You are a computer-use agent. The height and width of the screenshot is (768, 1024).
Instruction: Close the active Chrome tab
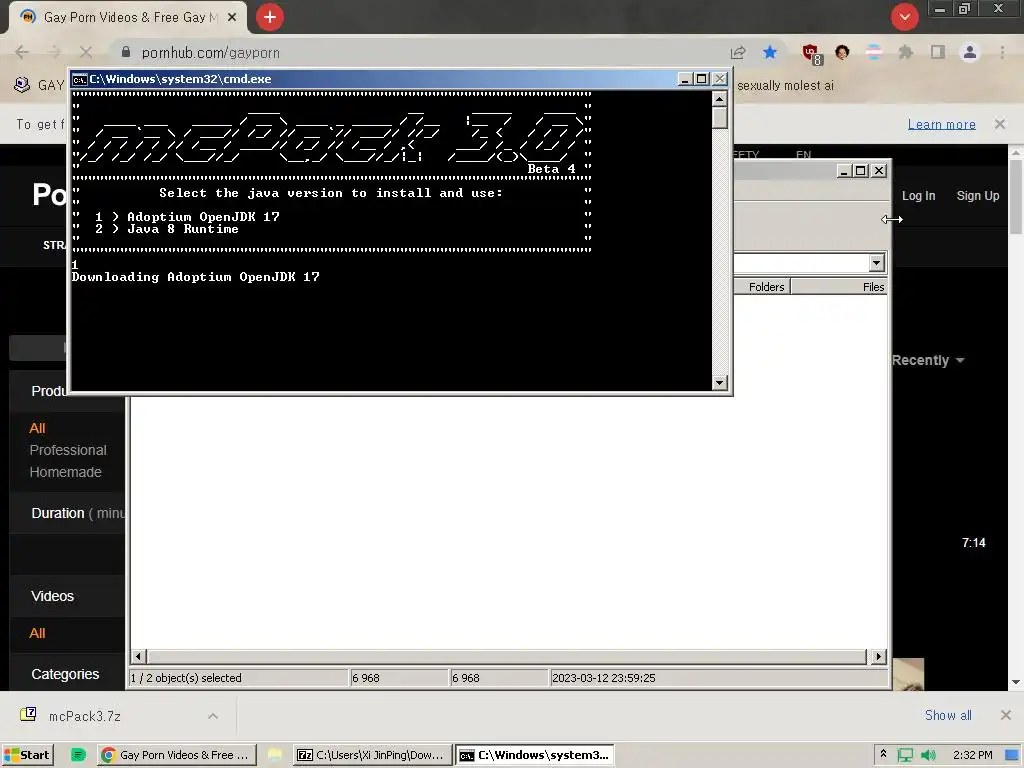(x=232, y=17)
